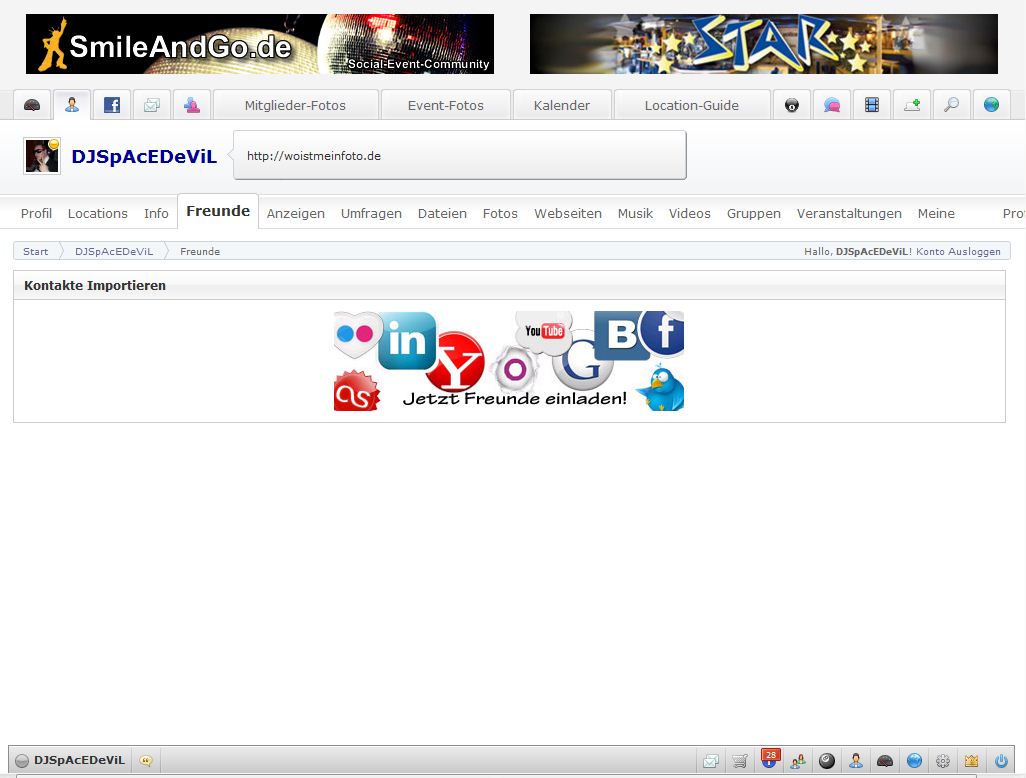1026x778 pixels.
Task: Open the chat bubbles icon in top navigation
Action: click(832, 105)
